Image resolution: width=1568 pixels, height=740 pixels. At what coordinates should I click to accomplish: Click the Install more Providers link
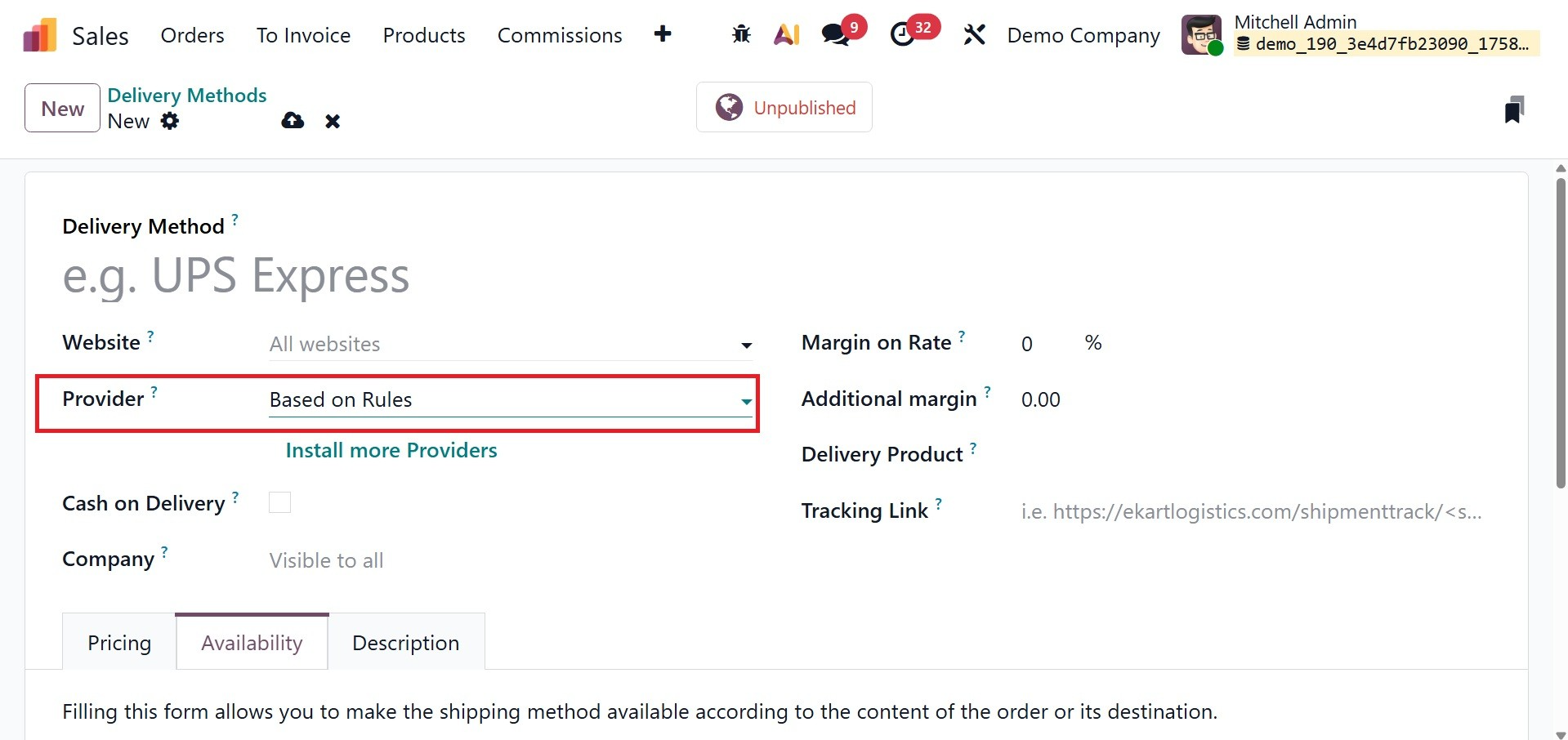pyautogui.click(x=391, y=451)
